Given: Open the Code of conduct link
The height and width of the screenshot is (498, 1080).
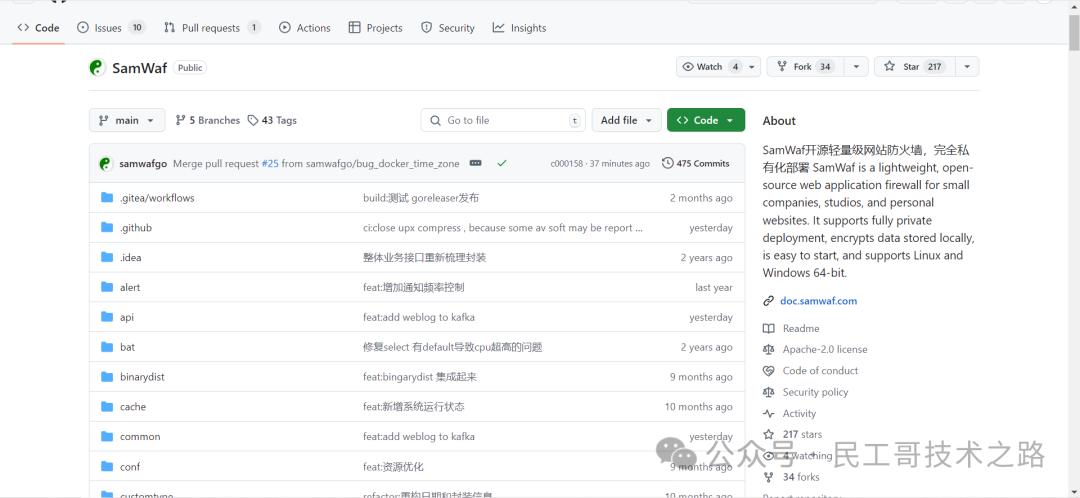Looking at the screenshot, I should (x=820, y=371).
